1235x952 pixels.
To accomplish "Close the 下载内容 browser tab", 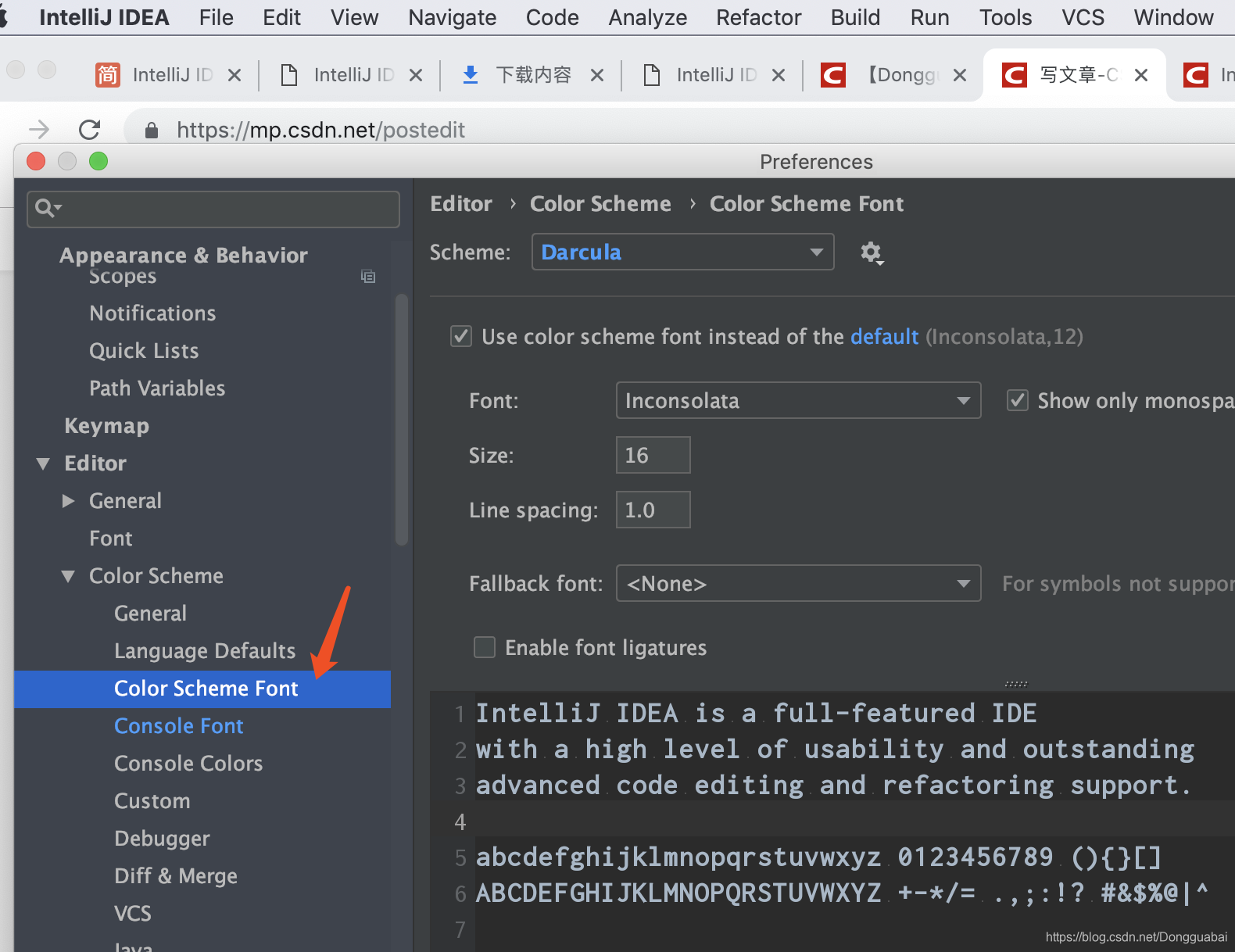I will [596, 75].
